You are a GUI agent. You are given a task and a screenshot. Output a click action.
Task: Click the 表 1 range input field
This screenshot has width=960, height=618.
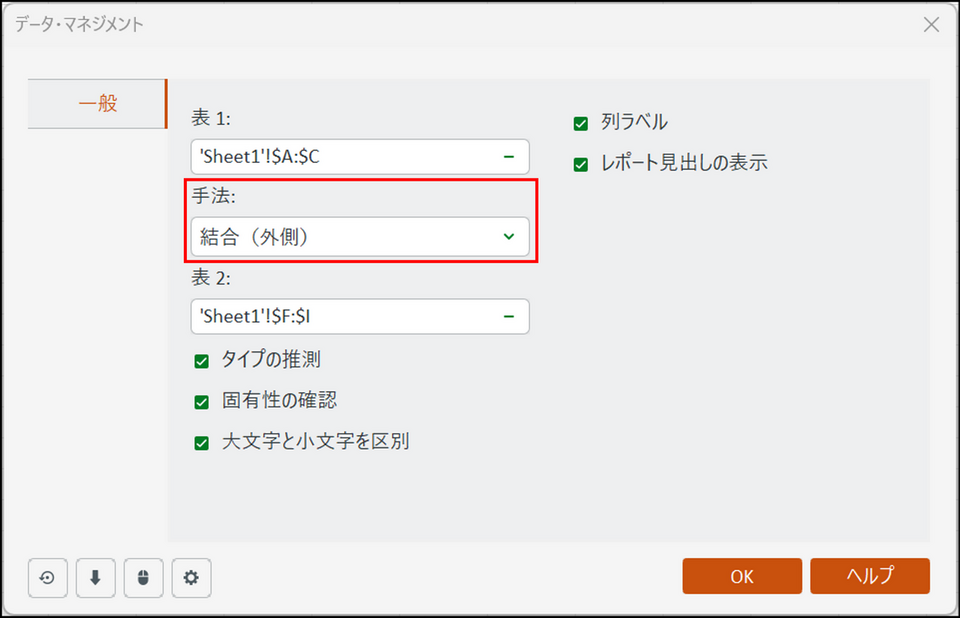[x=360, y=157]
